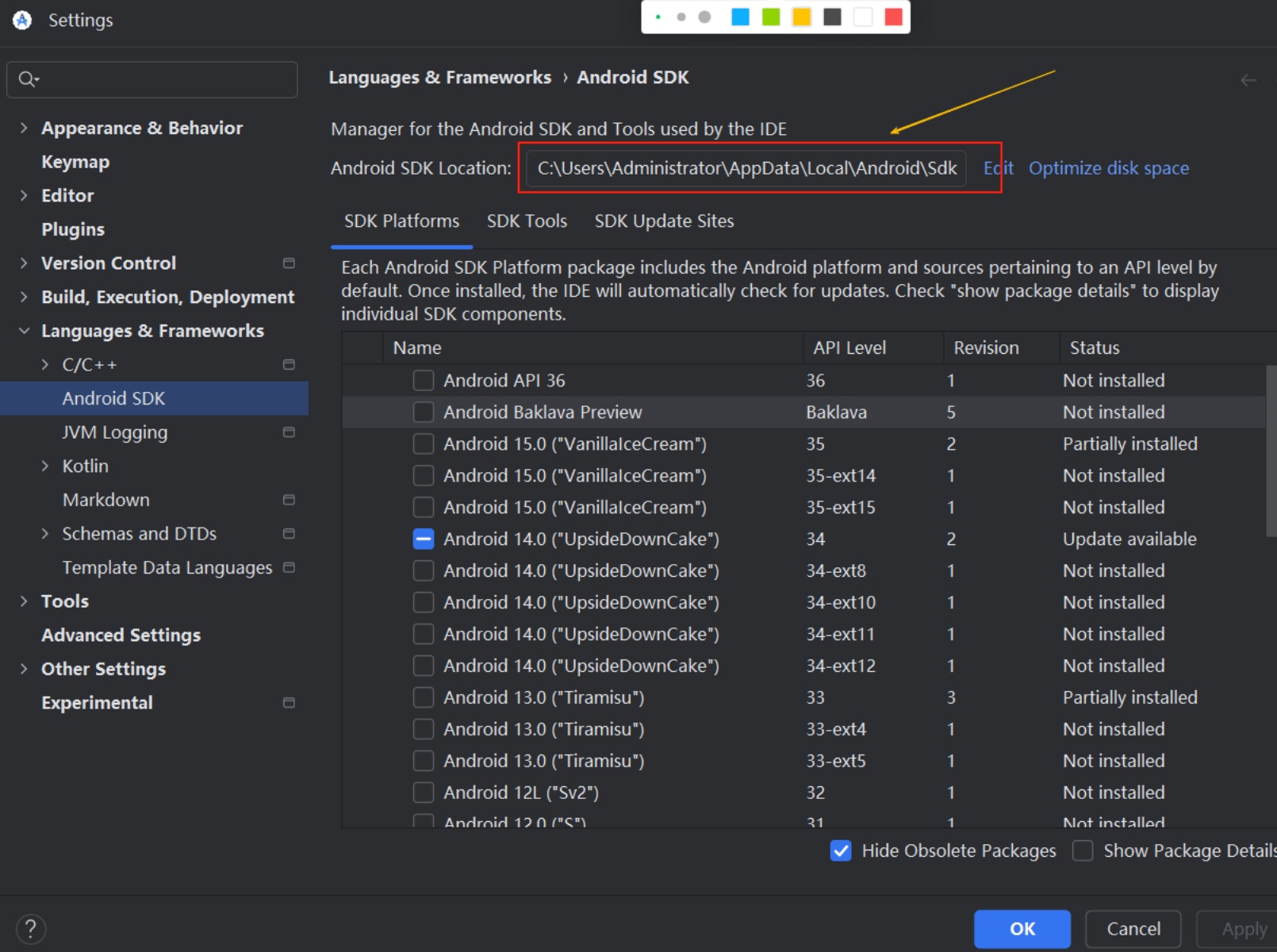The width and height of the screenshot is (1277, 952).
Task: Open JVM Logging settings
Action: coord(115,432)
